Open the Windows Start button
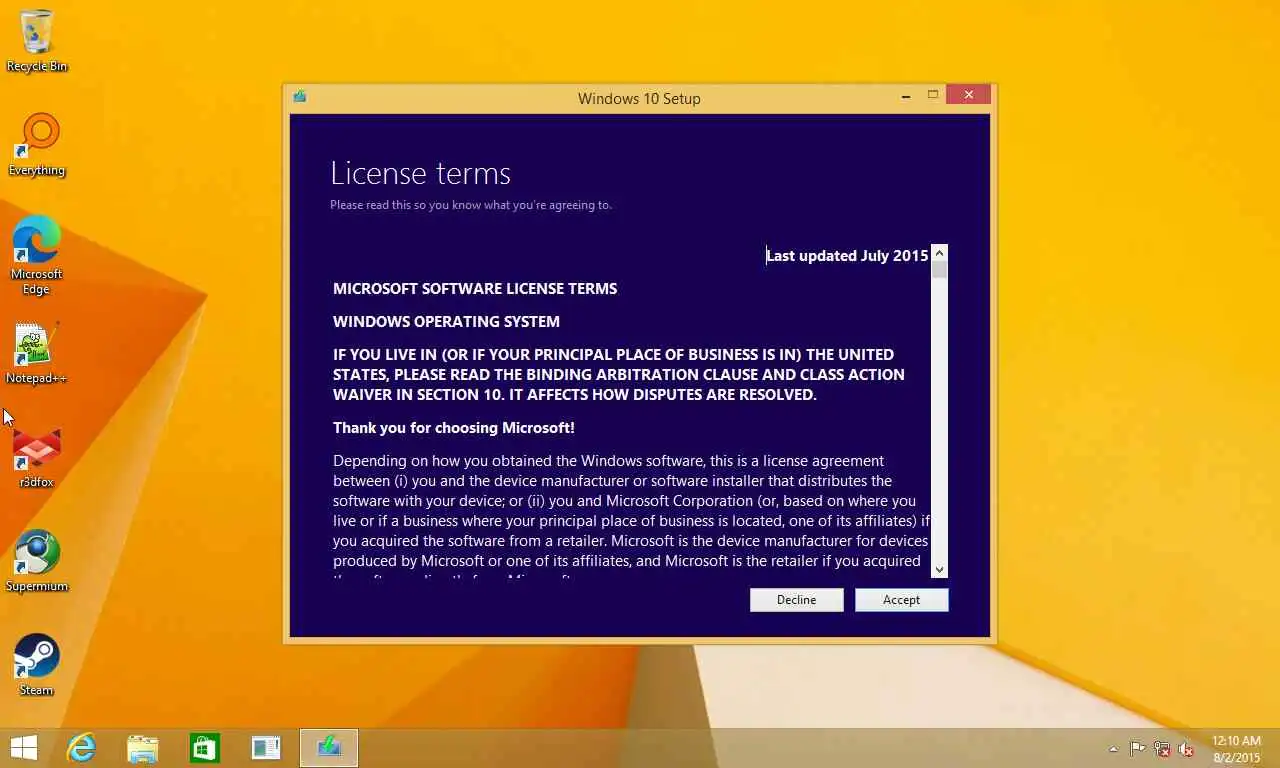 click(x=23, y=748)
